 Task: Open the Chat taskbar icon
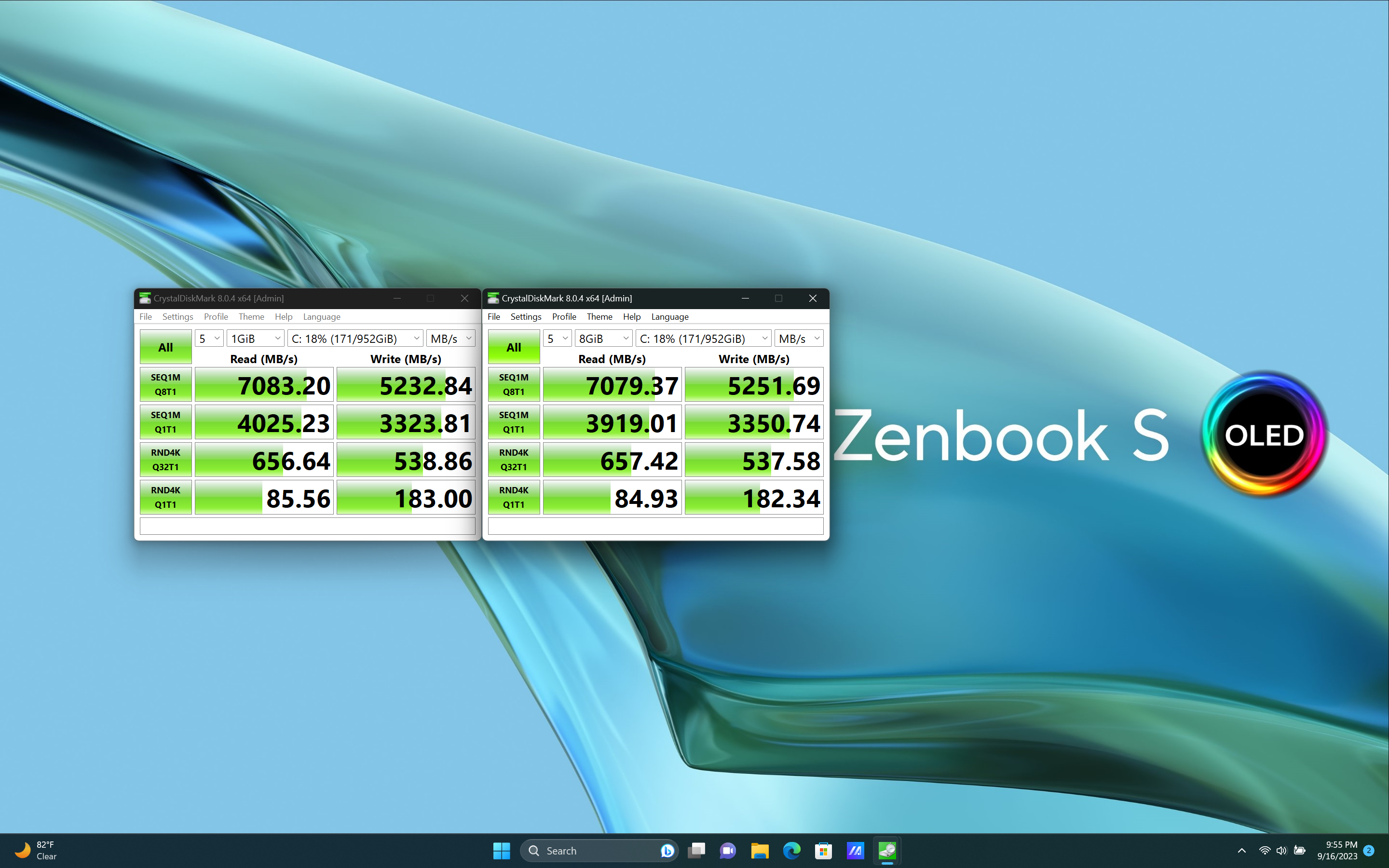point(728,850)
